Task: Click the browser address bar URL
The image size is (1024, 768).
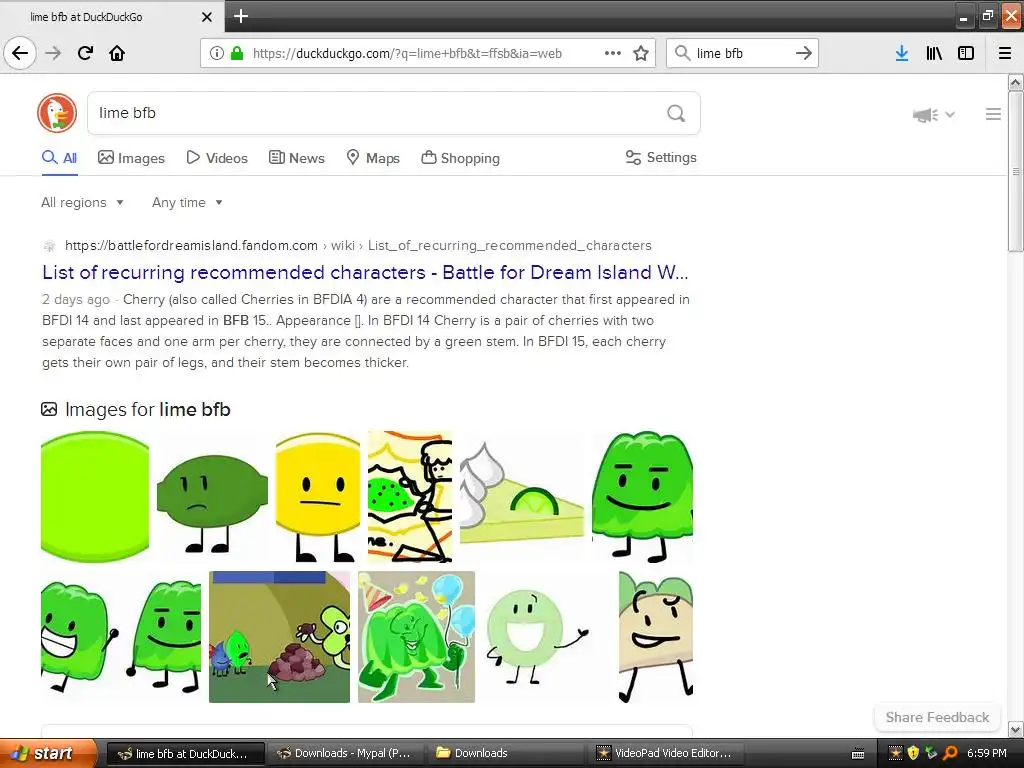Action: pyautogui.click(x=407, y=54)
